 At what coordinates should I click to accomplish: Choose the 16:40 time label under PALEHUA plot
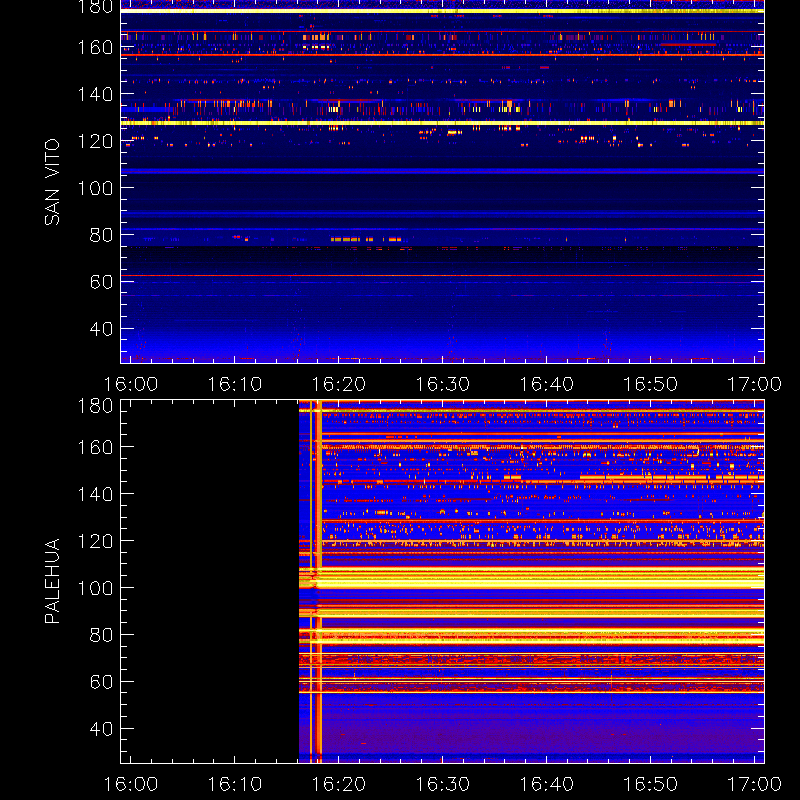click(547, 784)
